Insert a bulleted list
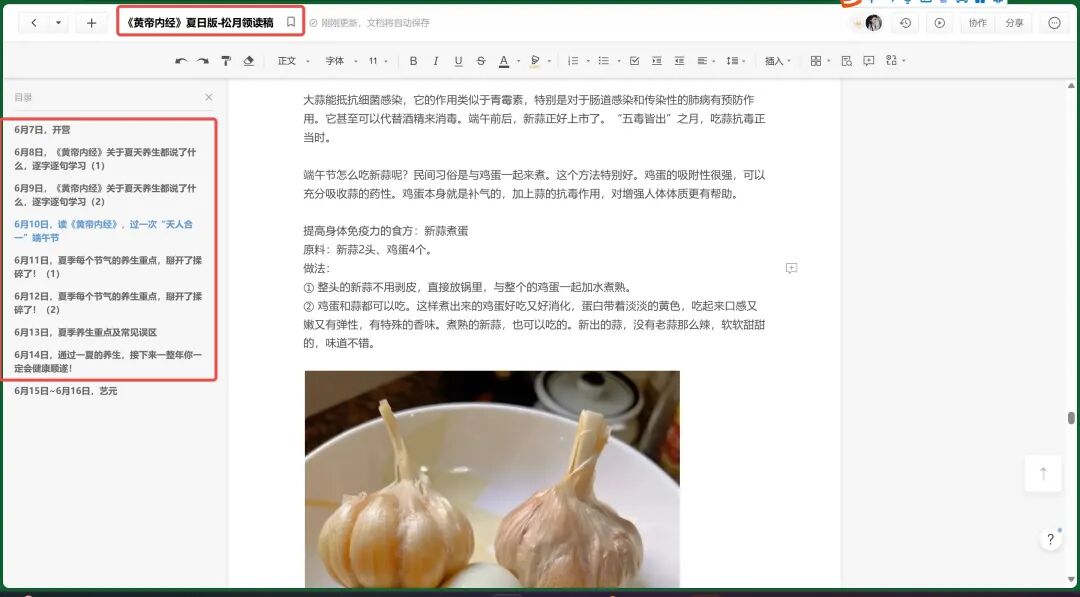The height and width of the screenshot is (597, 1080). coord(604,61)
